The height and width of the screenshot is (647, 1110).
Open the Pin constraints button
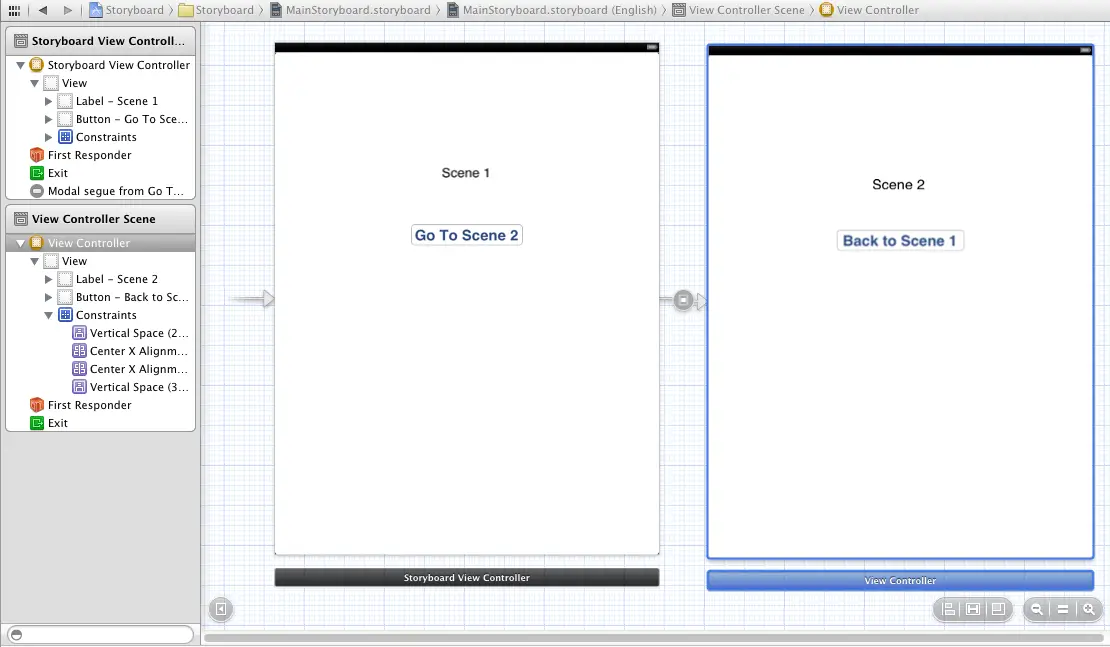(x=972, y=609)
